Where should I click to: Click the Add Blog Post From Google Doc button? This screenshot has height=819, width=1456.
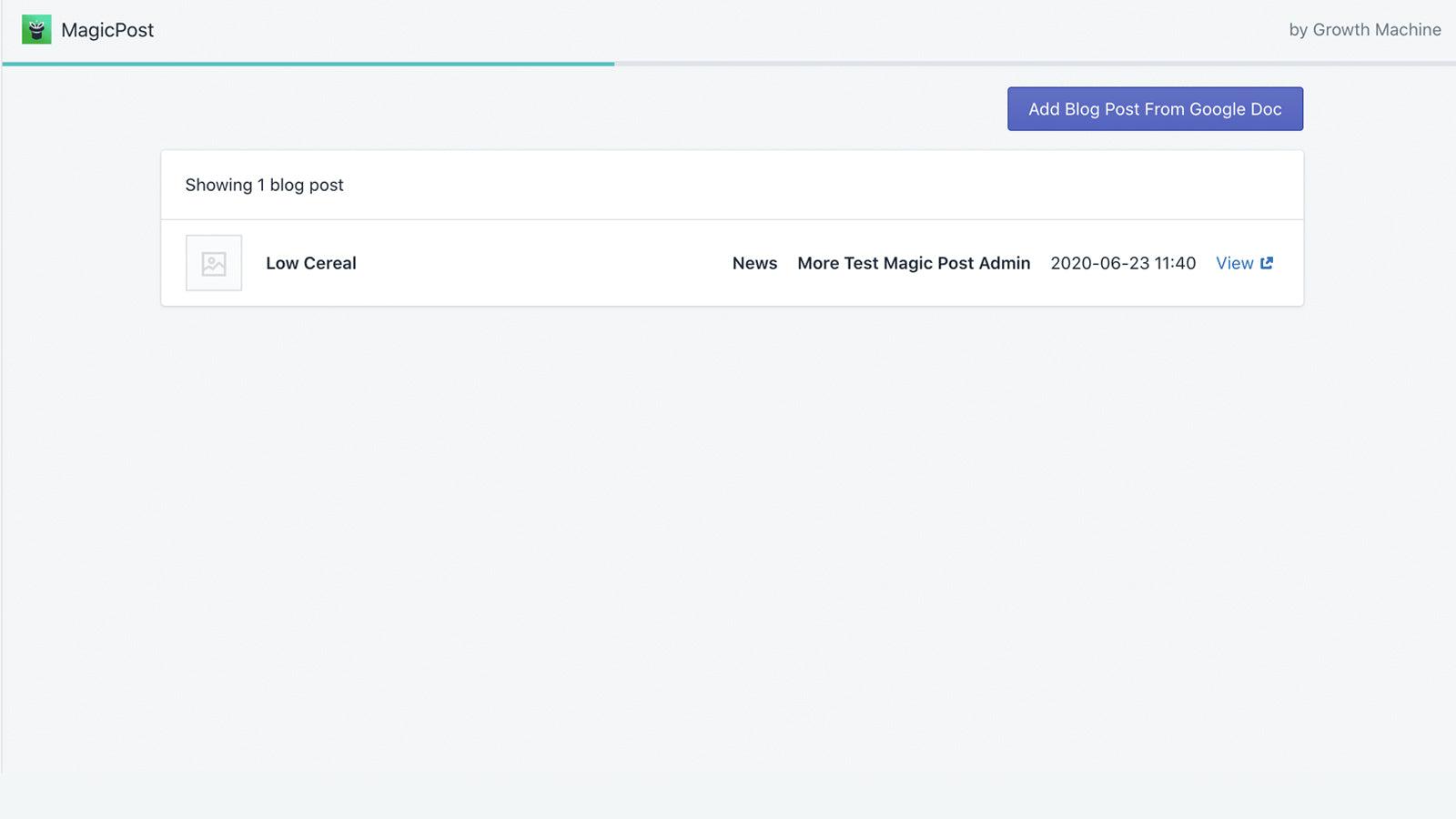1154,108
